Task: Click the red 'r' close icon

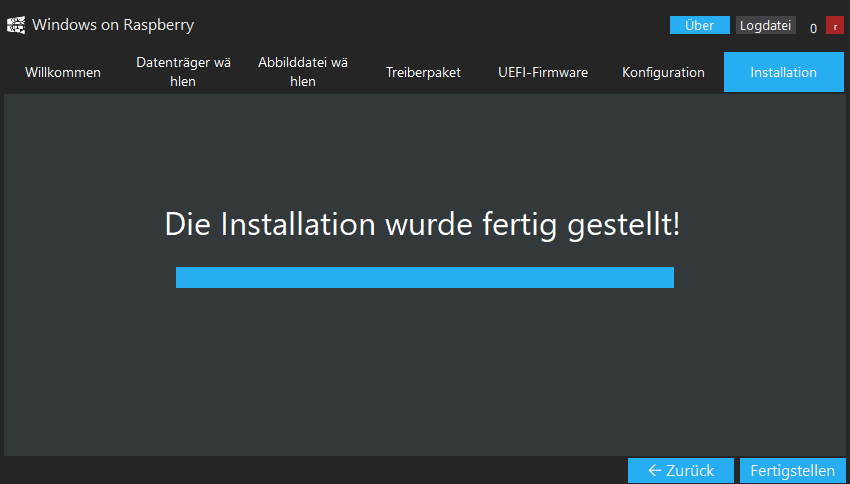Action: pyautogui.click(x=835, y=25)
